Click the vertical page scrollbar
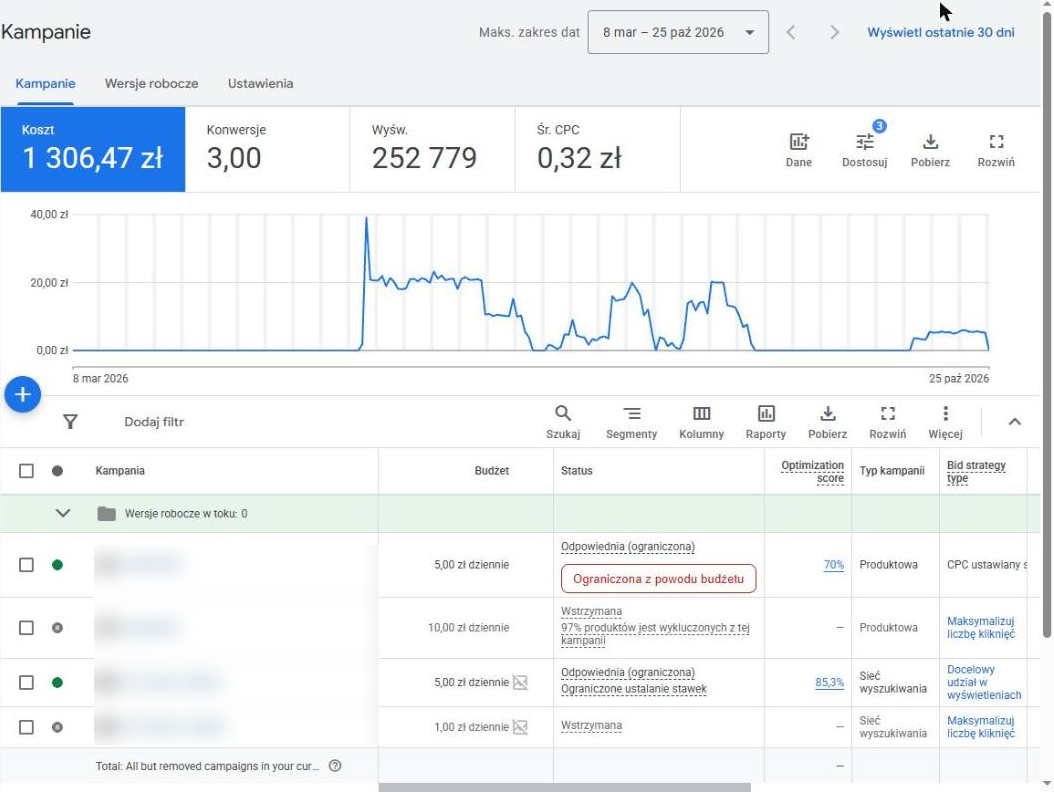 tap(1047, 323)
